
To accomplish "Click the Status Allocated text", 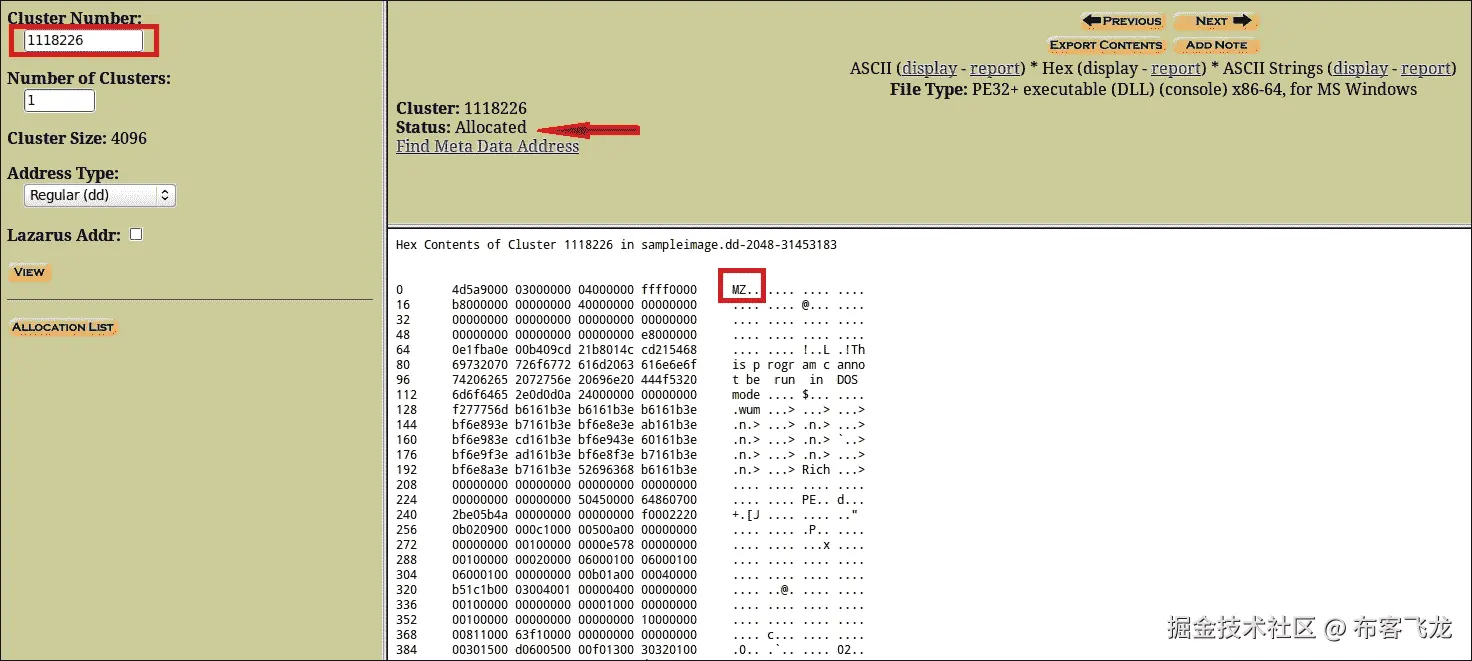I will click(x=461, y=127).
